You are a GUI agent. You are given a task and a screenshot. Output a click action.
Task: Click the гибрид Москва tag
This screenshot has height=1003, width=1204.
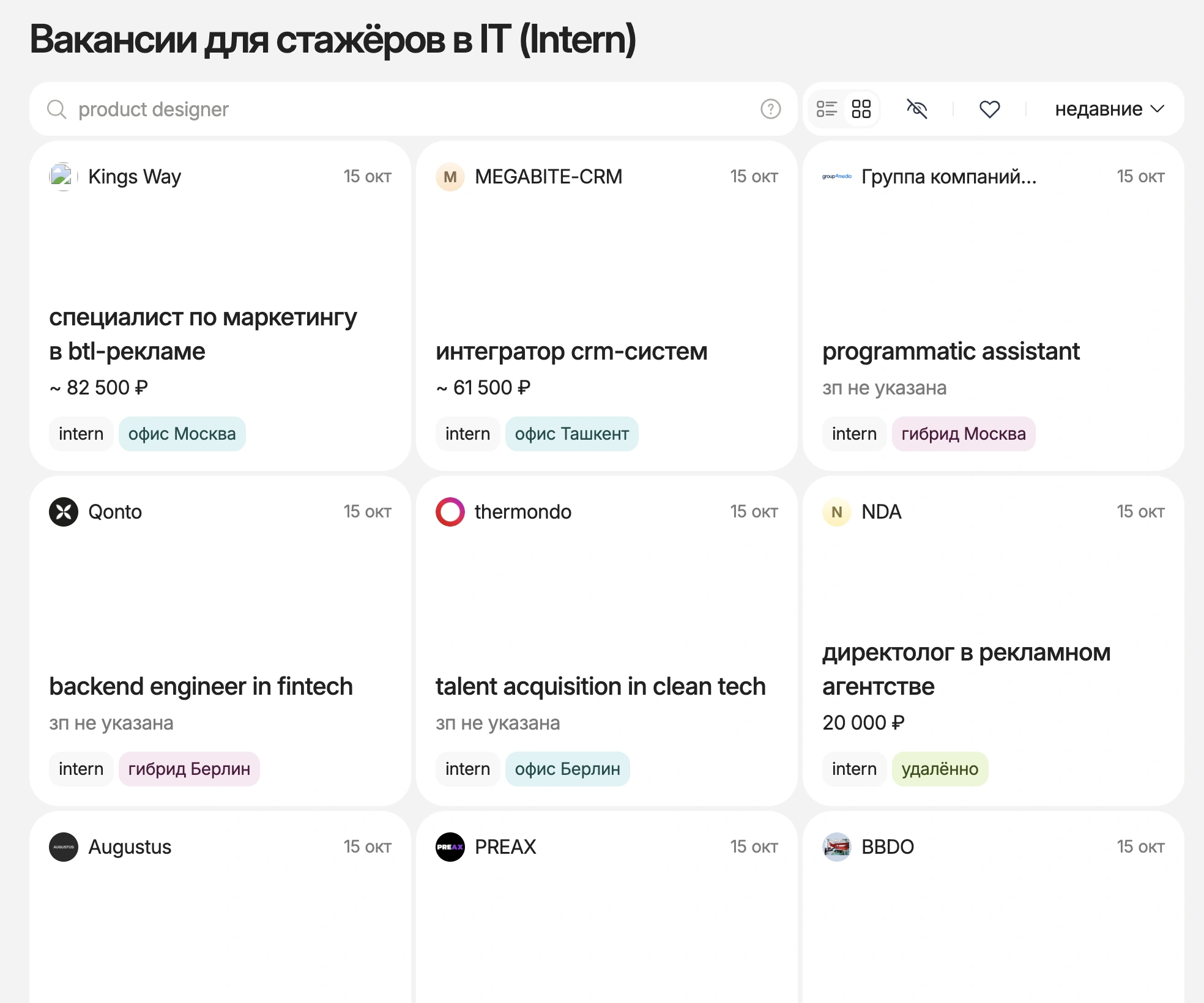(x=964, y=434)
